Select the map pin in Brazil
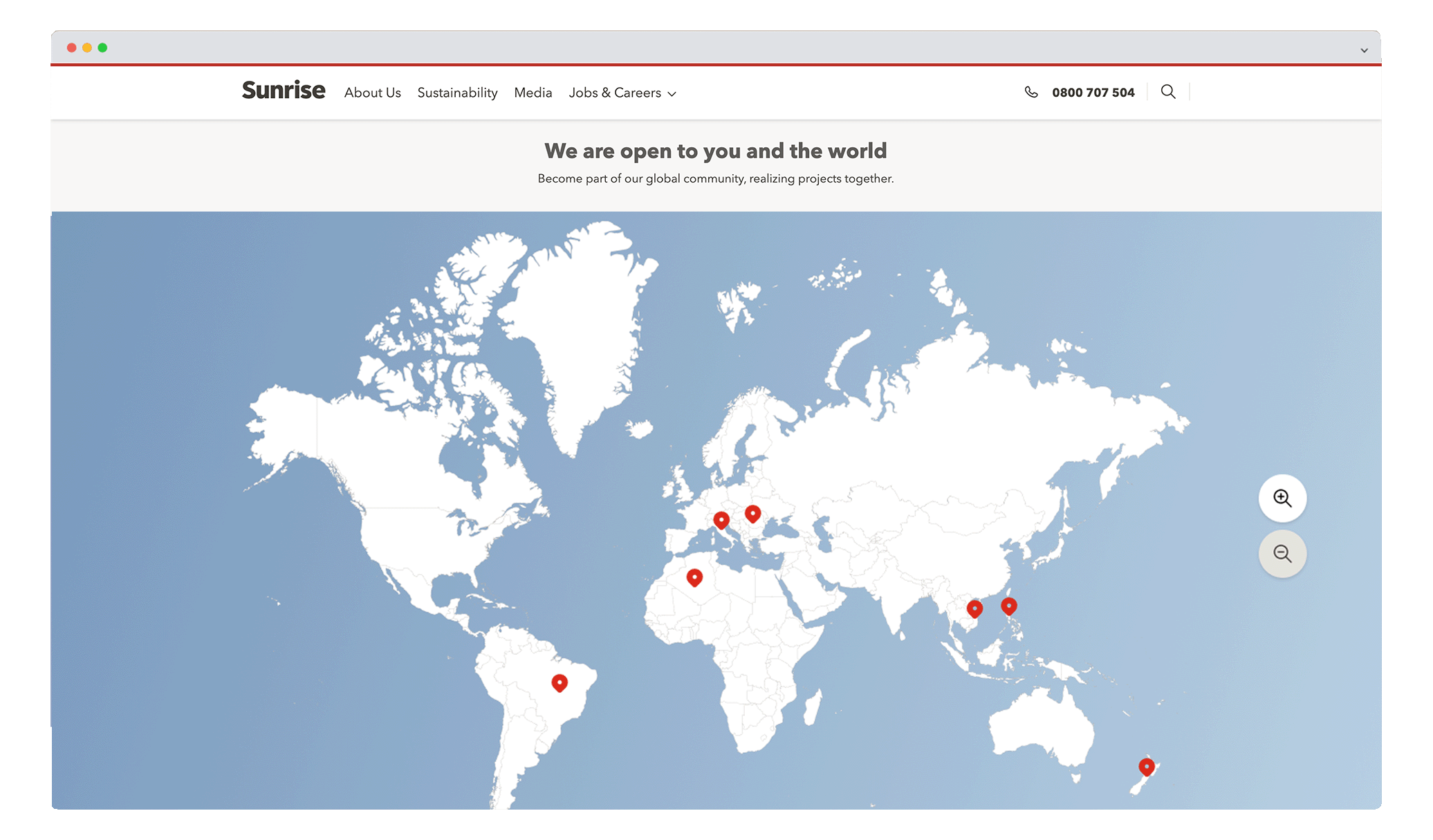This screenshot has height=840, width=1433. (560, 682)
